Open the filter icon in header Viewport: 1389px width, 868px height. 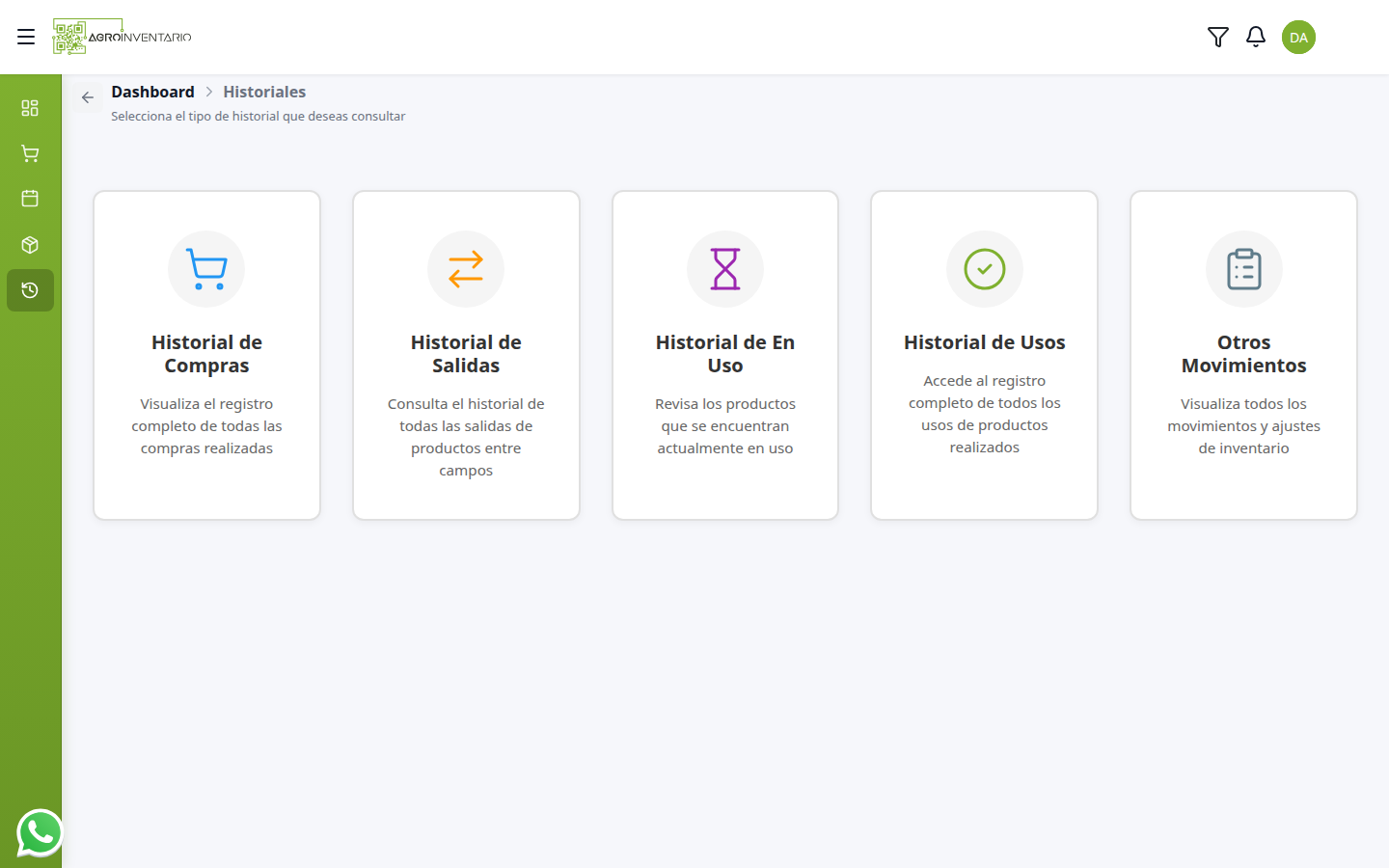point(1218,37)
